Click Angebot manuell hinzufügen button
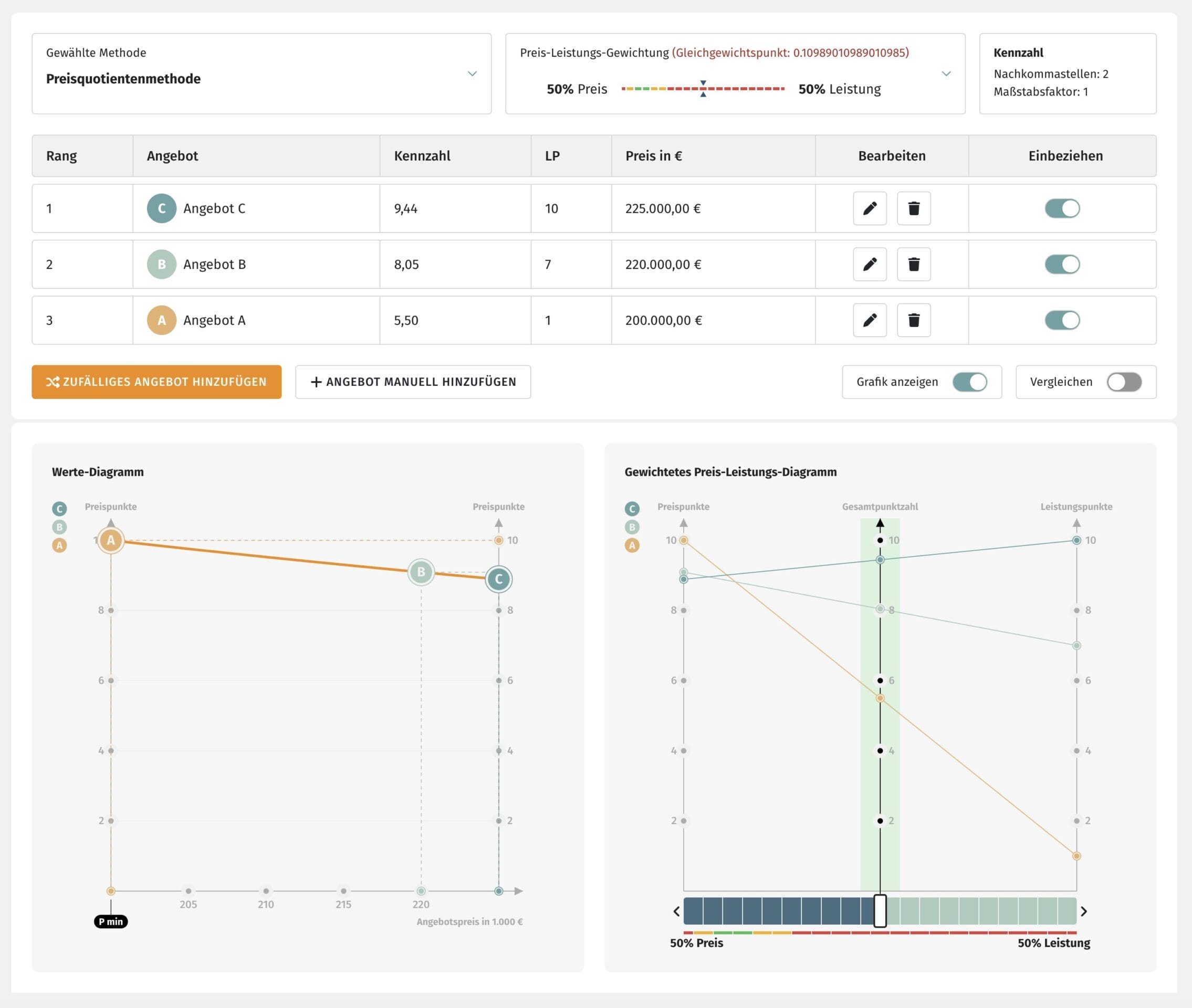This screenshot has height=1008, width=1192. (413, 382)
